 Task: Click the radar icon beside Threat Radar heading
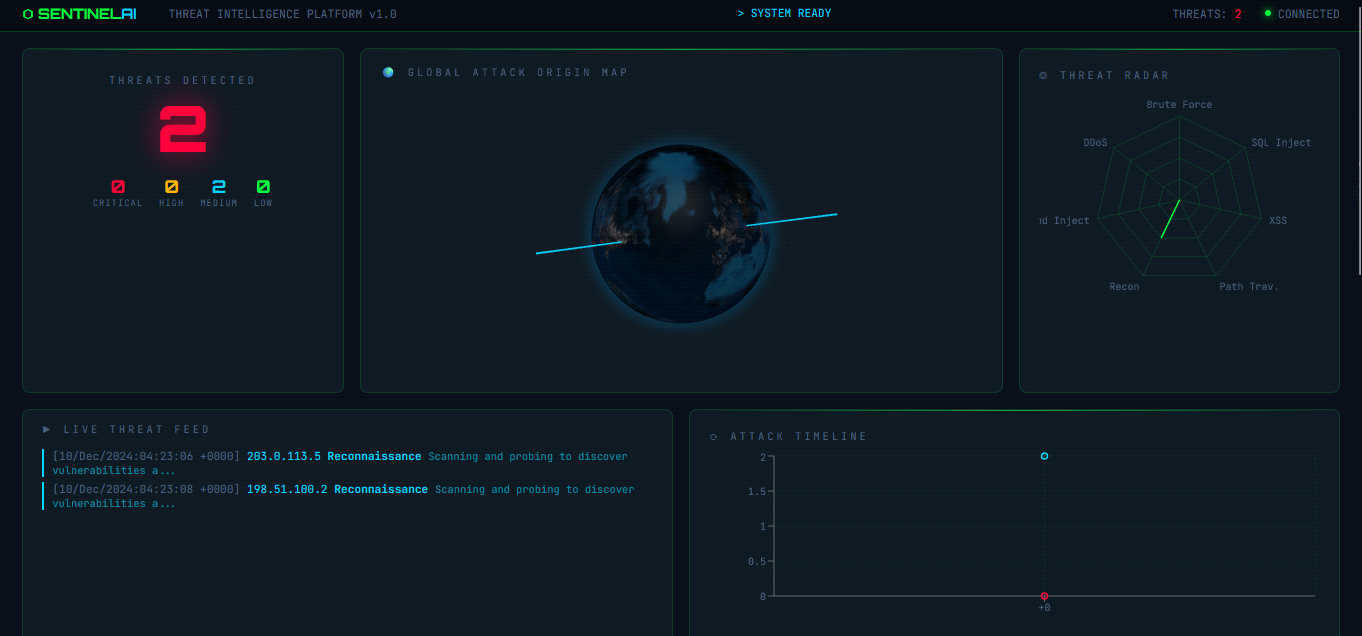1044,75
